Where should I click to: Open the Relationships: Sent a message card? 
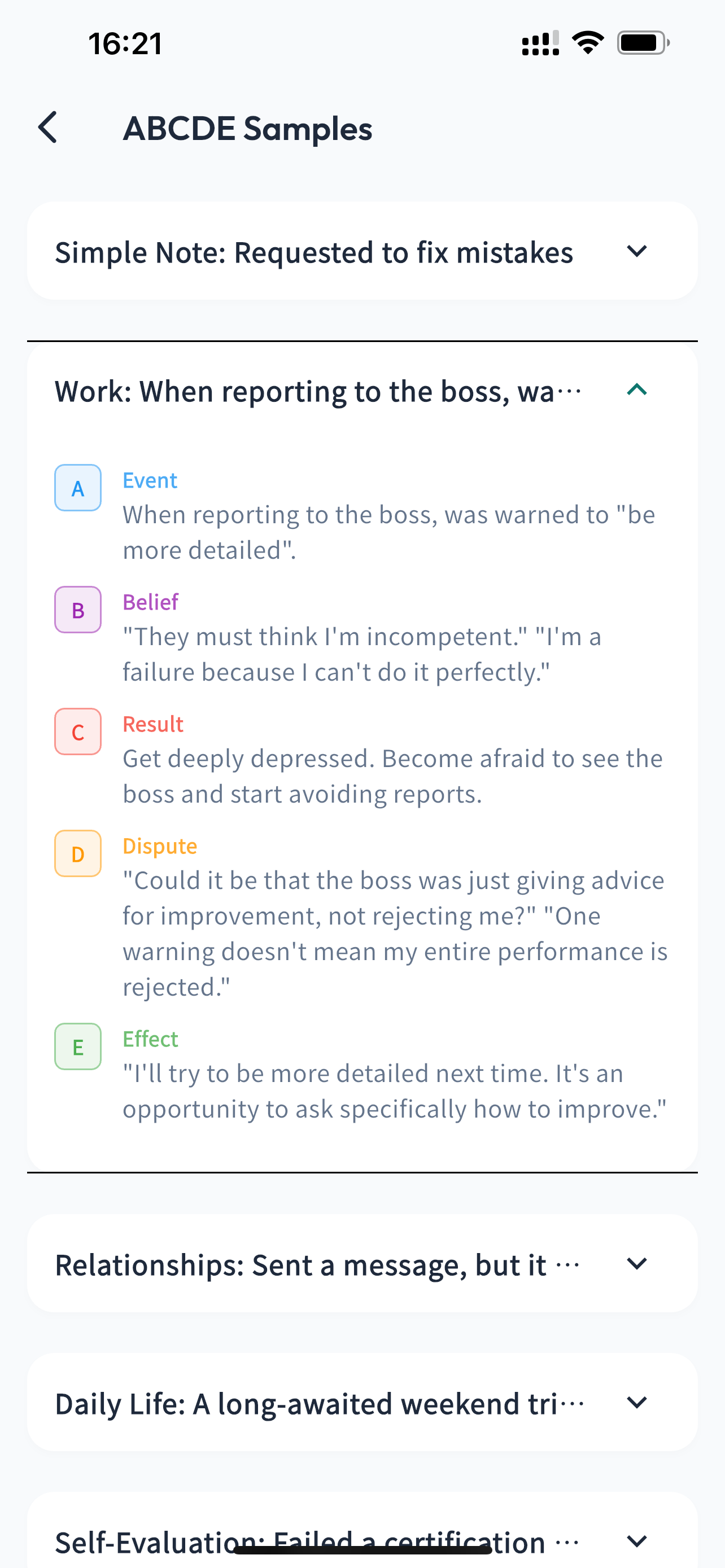pos(362,1264)
